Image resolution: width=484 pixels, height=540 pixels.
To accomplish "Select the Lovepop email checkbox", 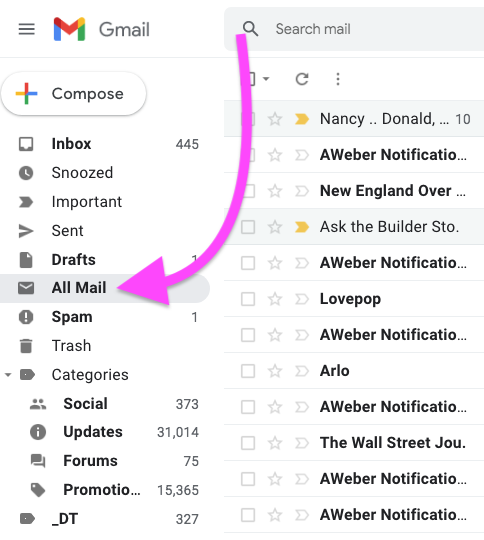I will [248, 299].
